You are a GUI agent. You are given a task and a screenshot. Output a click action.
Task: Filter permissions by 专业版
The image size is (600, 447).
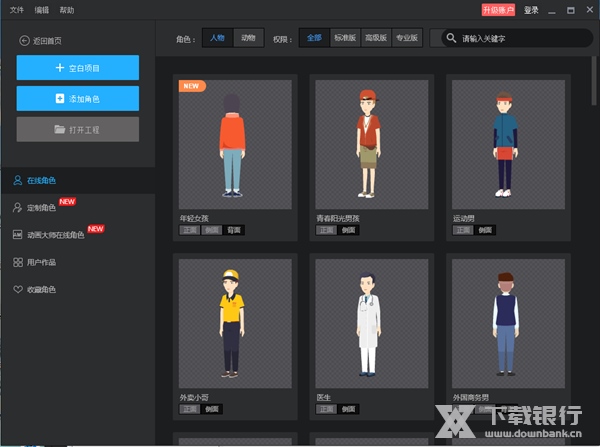click(x=405, y=38)
